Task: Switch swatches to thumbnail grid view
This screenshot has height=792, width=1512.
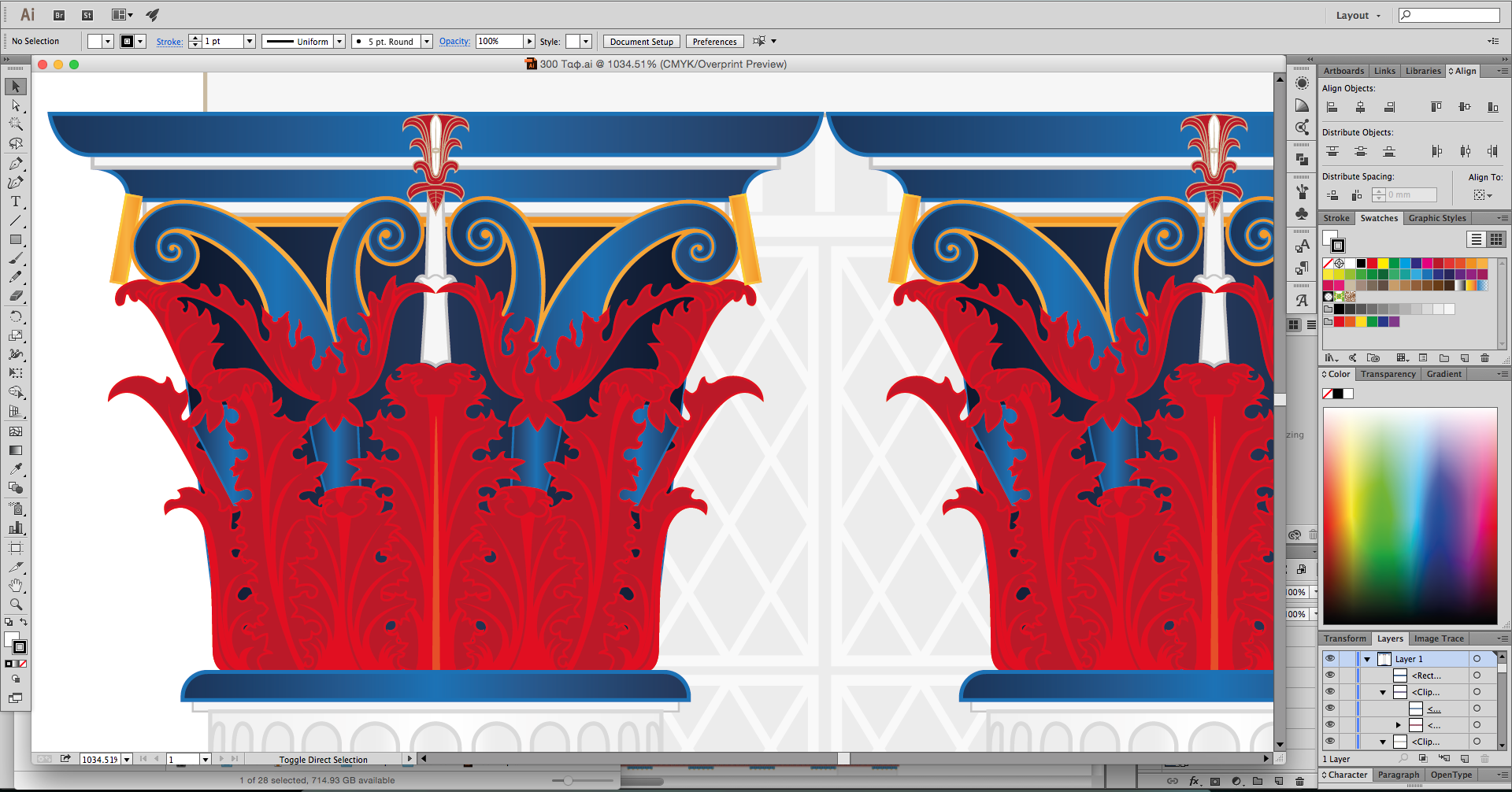Action: click(1495, 239)
